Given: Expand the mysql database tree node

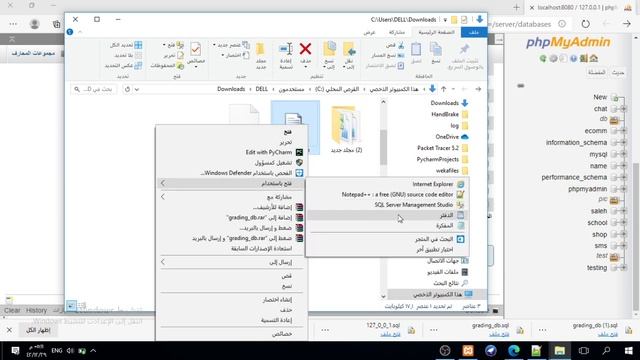Looking at the screenshot, I should coord(623,154).
